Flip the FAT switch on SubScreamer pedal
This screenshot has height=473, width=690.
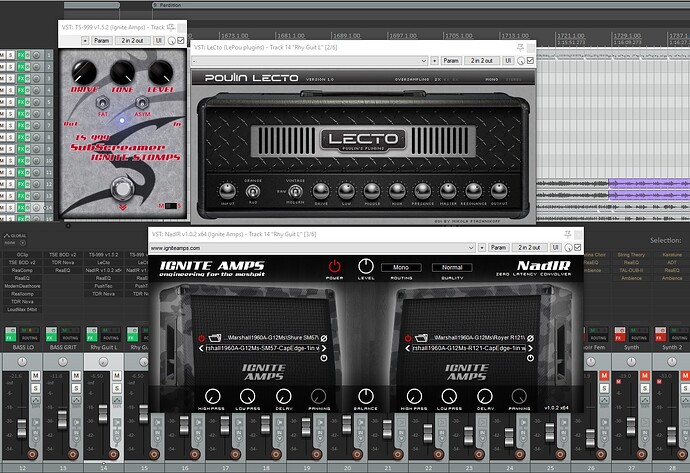(103, 103)
